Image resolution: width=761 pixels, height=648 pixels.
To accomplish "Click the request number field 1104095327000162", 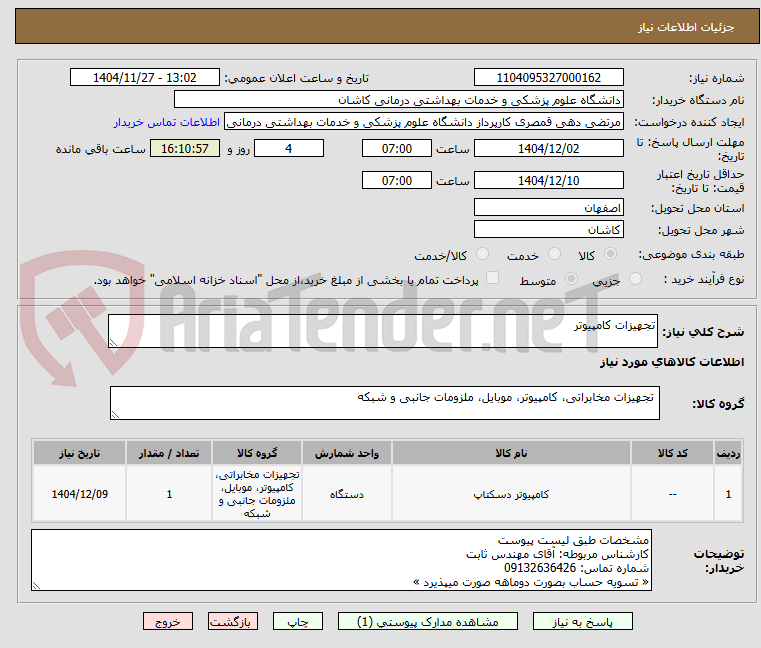I will point(548,78).
